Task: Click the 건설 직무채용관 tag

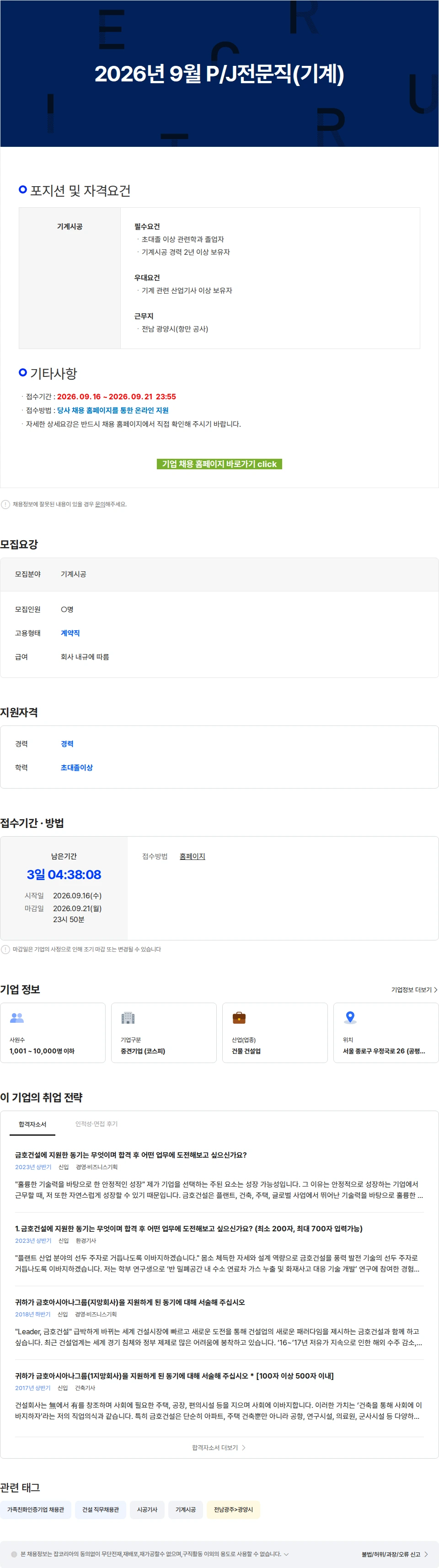Action: pyautogui.click(x=101, y=1509)
